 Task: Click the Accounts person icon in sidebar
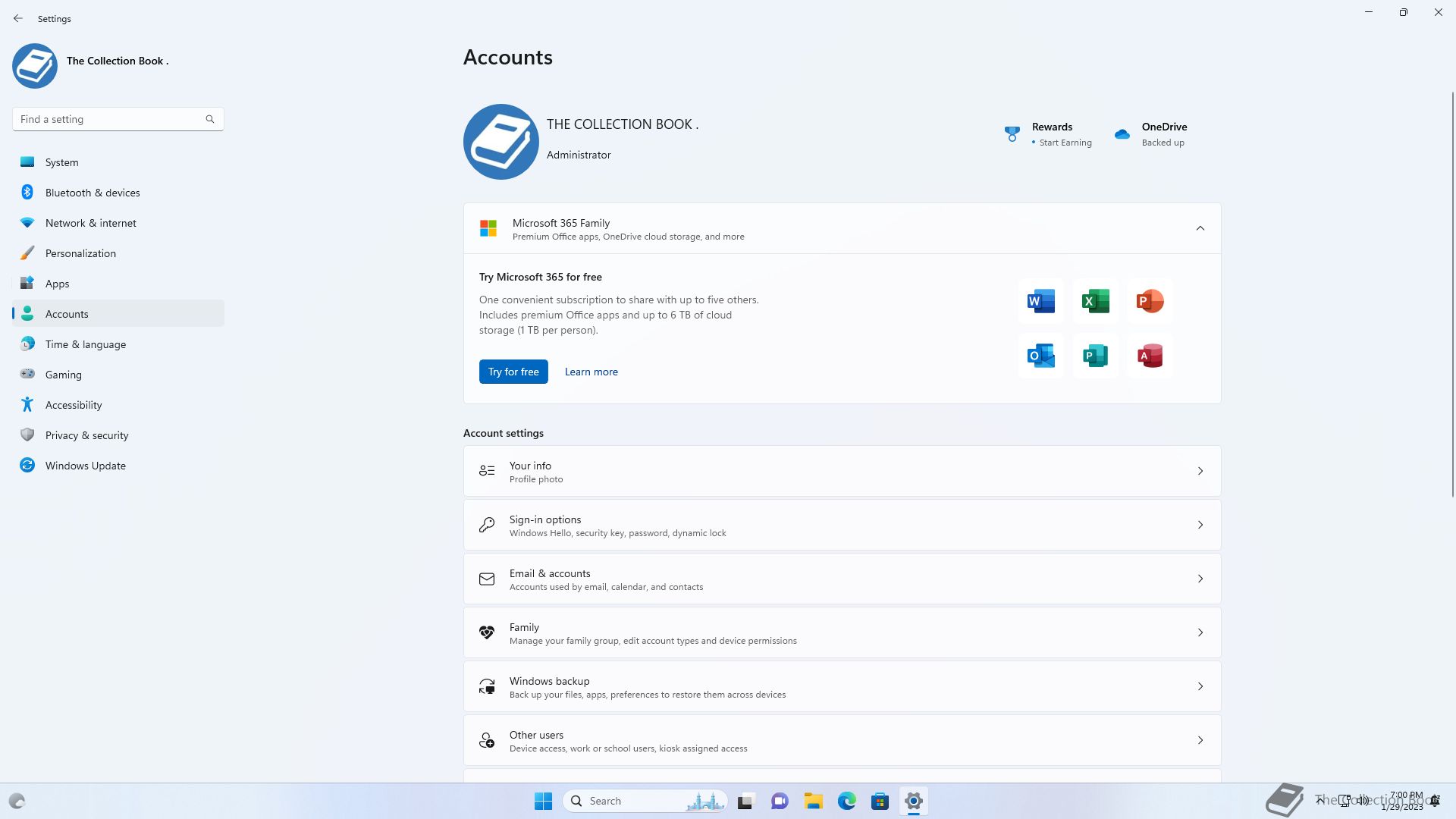point(27,313)
